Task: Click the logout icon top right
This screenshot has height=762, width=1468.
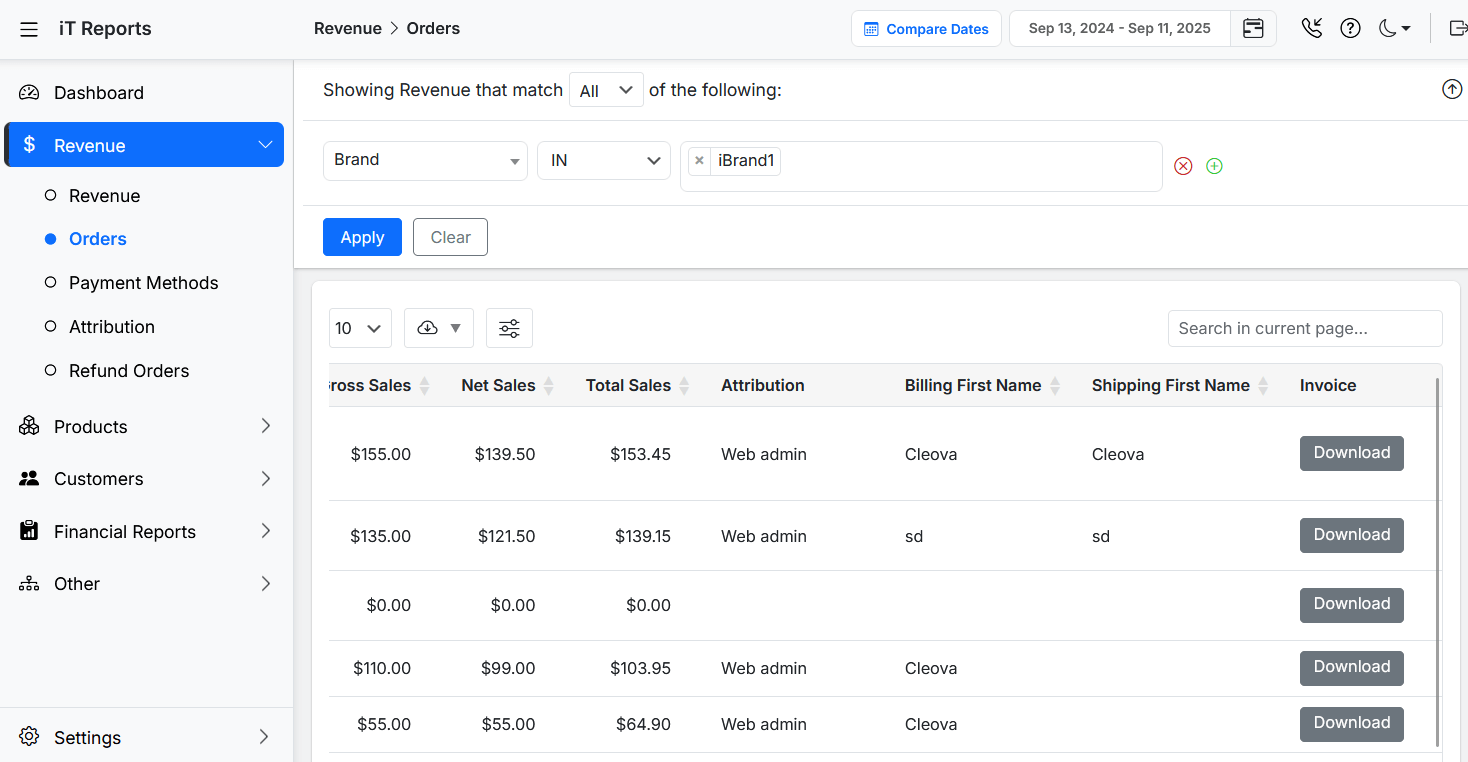Action: (1459, 28)
